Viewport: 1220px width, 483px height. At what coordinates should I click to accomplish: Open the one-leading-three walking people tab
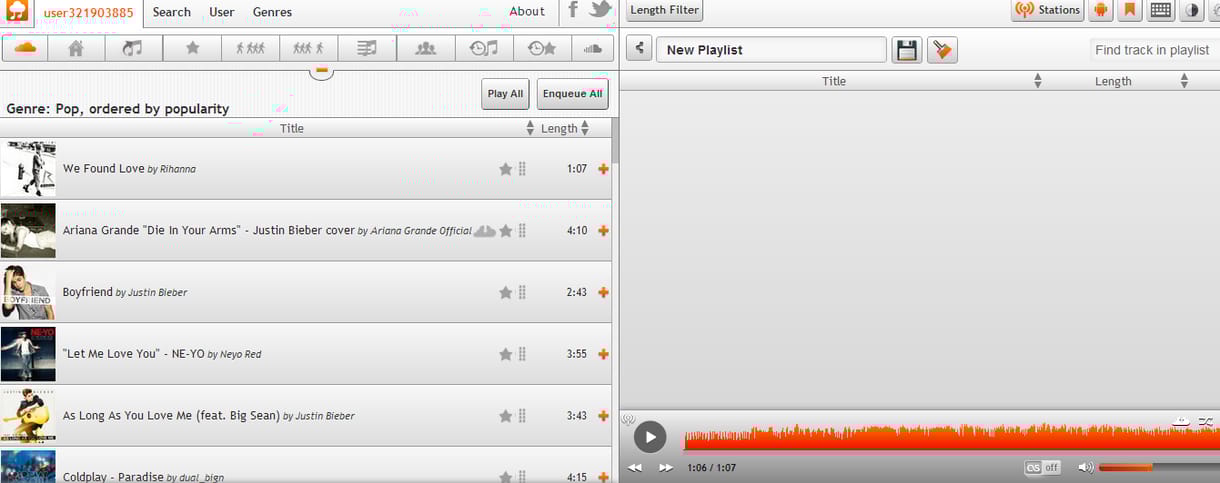(250, 48)
